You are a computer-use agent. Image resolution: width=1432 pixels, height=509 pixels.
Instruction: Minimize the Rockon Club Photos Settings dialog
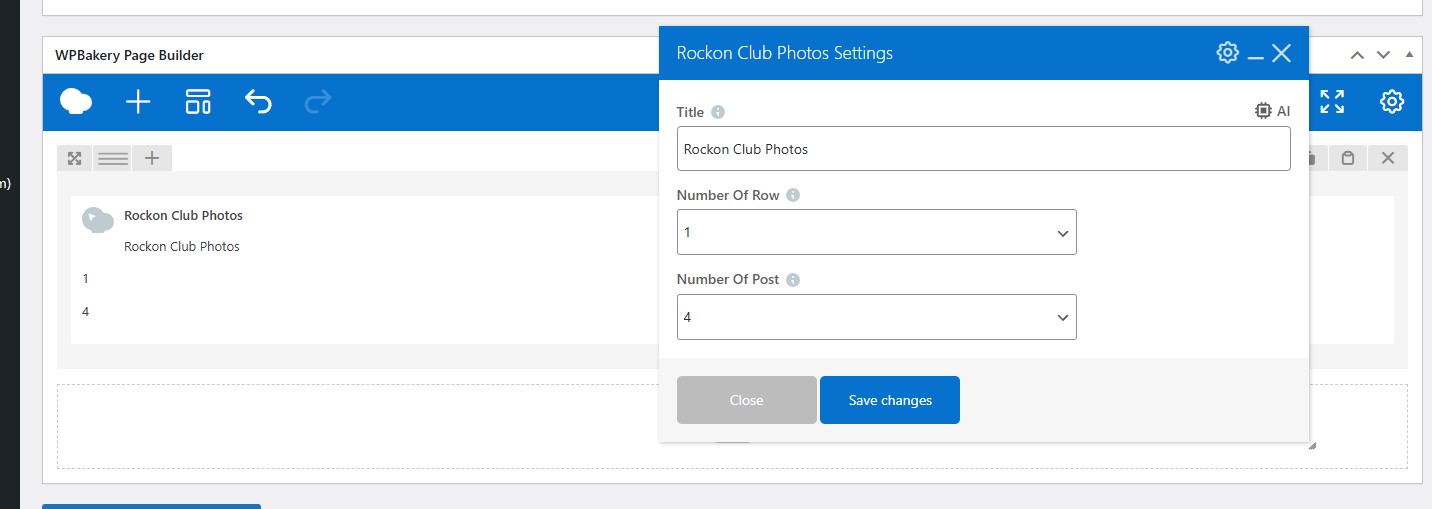(1256, 58)
